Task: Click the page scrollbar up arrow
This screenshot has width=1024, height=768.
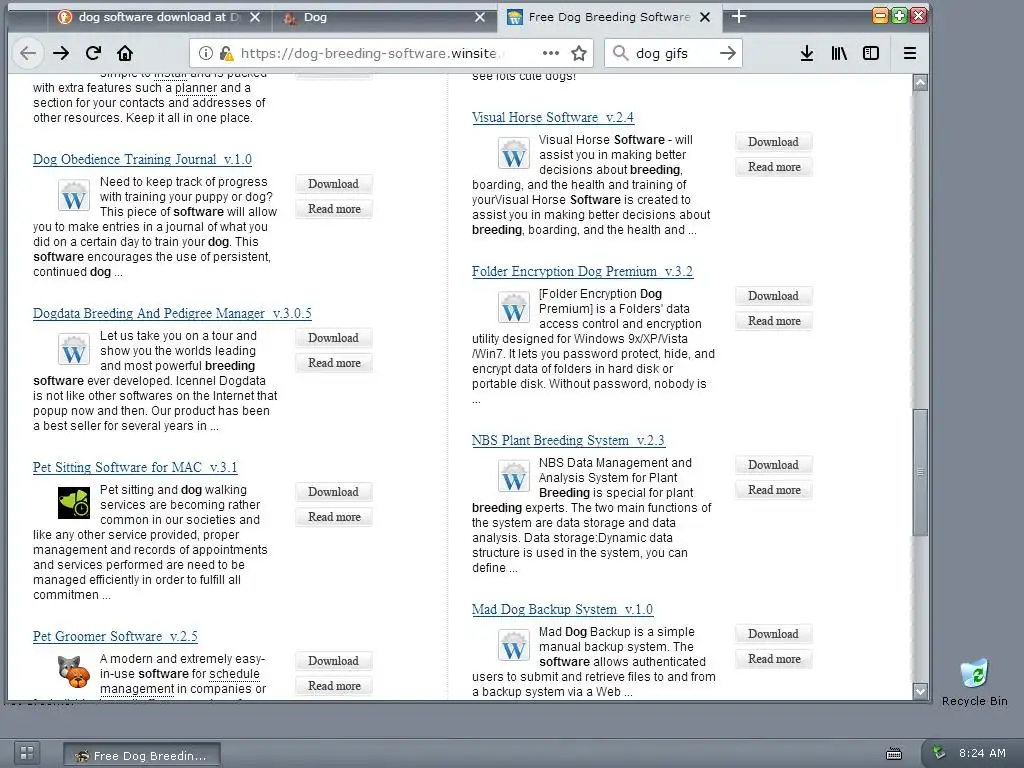Action: (x=920, y=82)
